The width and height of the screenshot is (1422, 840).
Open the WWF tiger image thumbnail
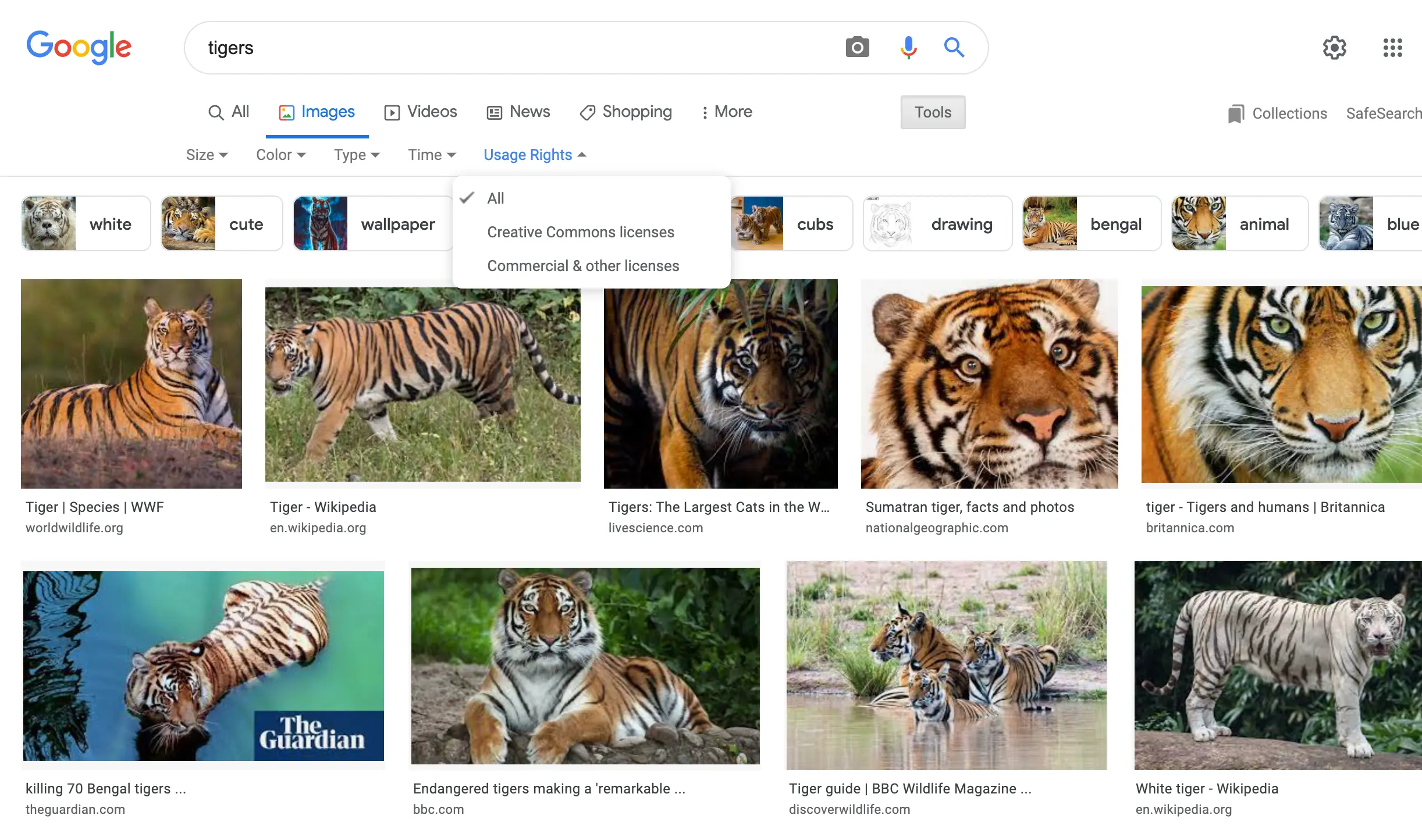point(131,384)
